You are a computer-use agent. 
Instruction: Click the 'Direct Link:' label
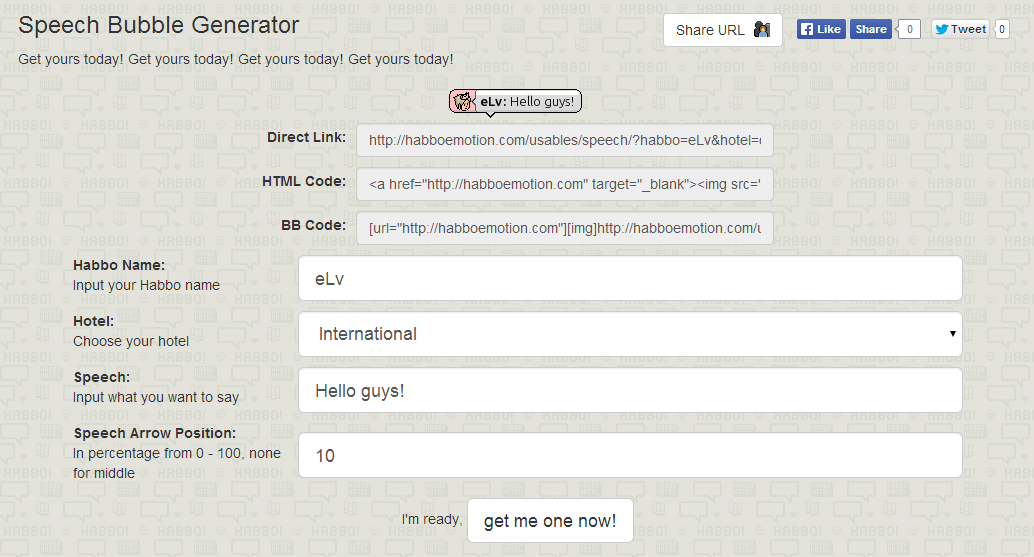(x=306, y=137)
